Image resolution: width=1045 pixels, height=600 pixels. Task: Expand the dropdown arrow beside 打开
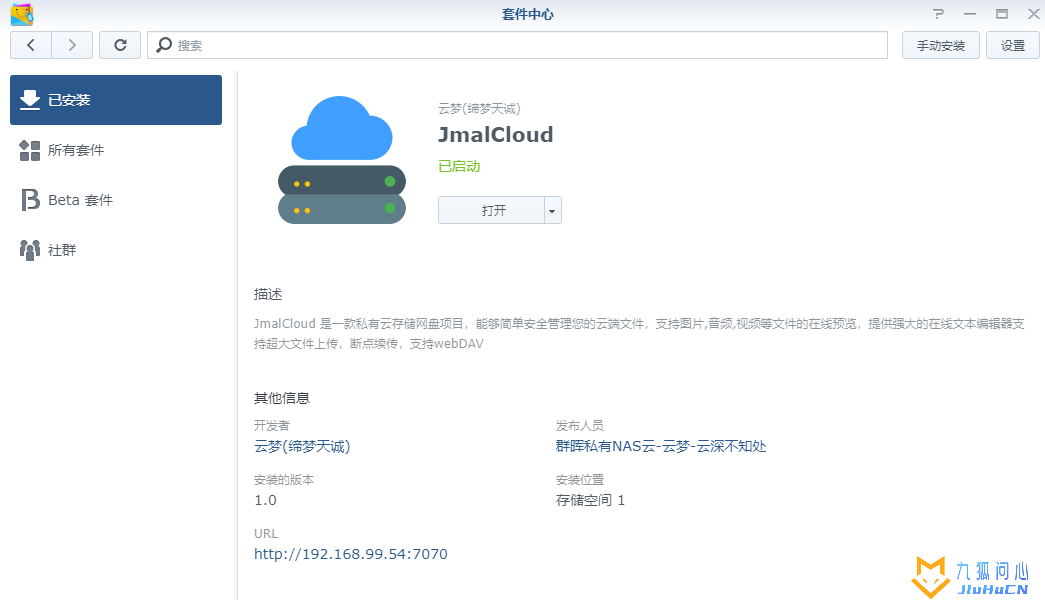(552, 210)
